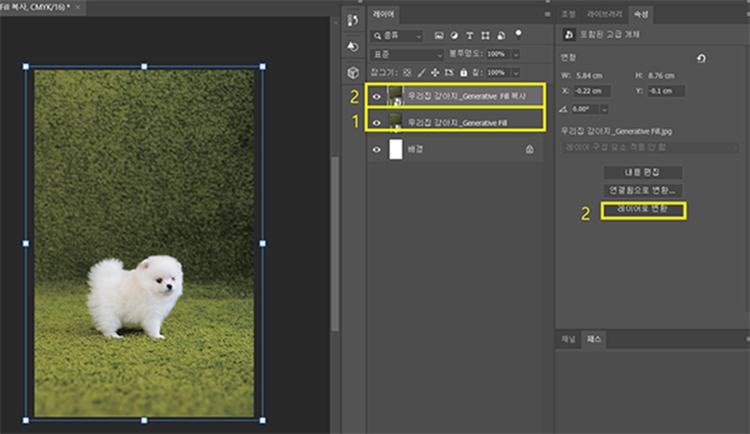The width and height of the screenshot is (750, 434).
Task: Reset transform with the undo arrow icon
Action: coord(701,59)
